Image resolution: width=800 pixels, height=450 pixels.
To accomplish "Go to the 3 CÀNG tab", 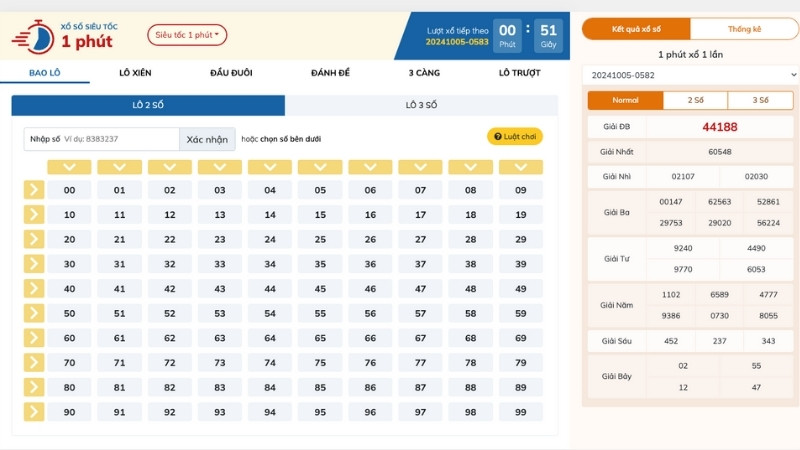I will point(424,73).
